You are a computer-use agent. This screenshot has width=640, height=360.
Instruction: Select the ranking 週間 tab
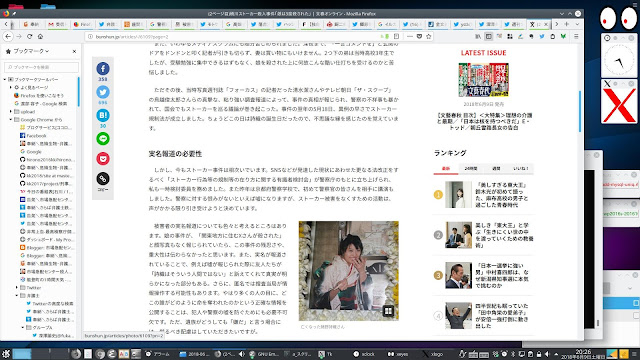(x=496, y=169)
